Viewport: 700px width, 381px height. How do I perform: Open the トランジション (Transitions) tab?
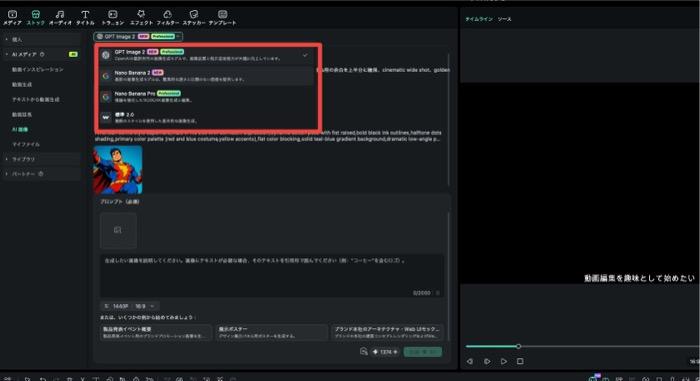(112, 17)
